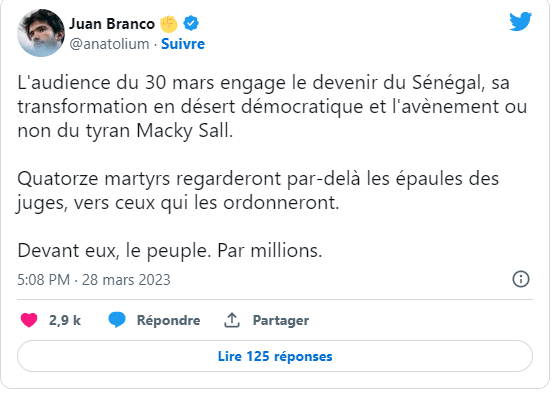Click the Répondre label
Viewport: 554px width, 398px height.
(x=169, y=320)
